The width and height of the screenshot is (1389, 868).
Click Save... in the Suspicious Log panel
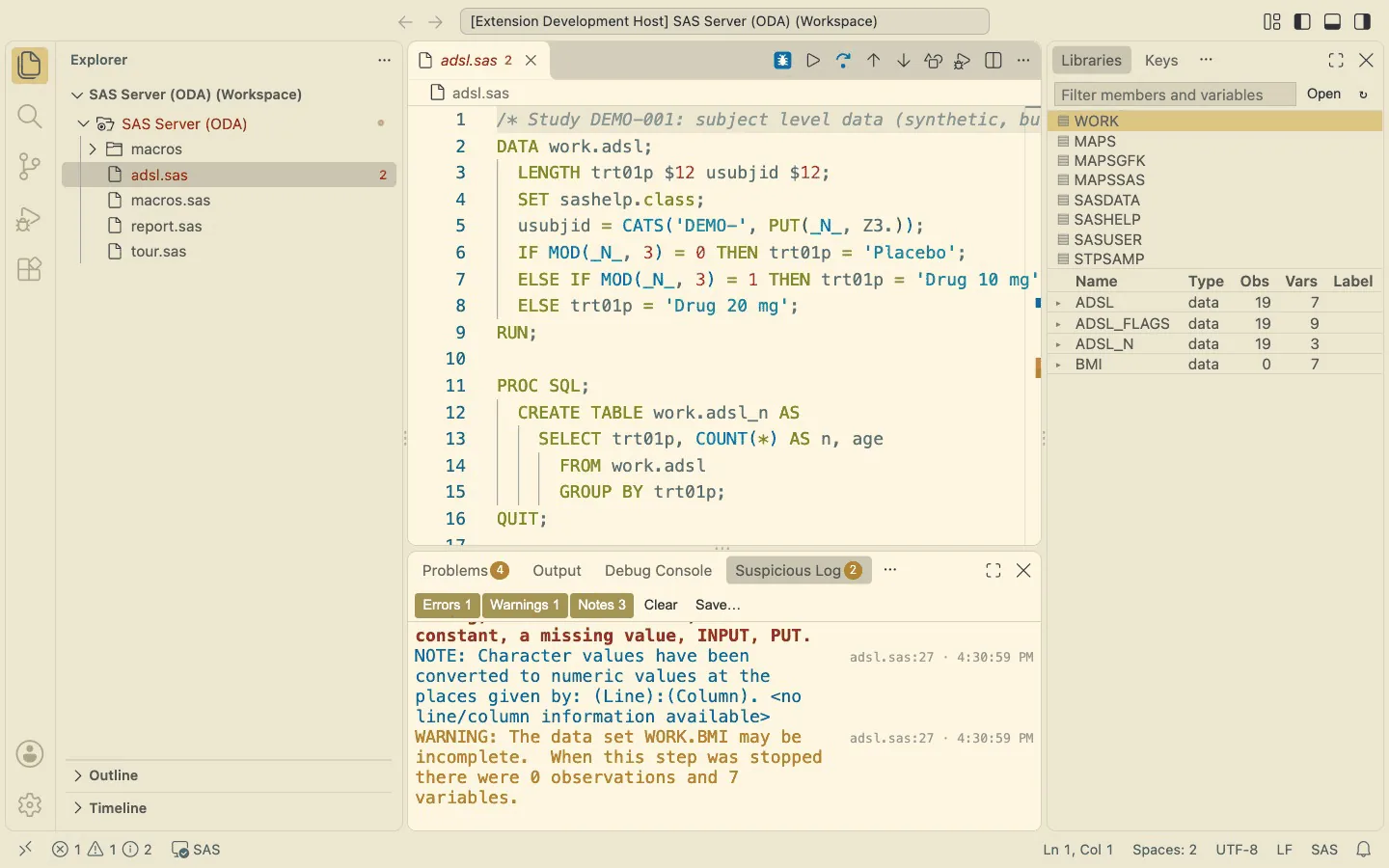click(x=718, y=605)
